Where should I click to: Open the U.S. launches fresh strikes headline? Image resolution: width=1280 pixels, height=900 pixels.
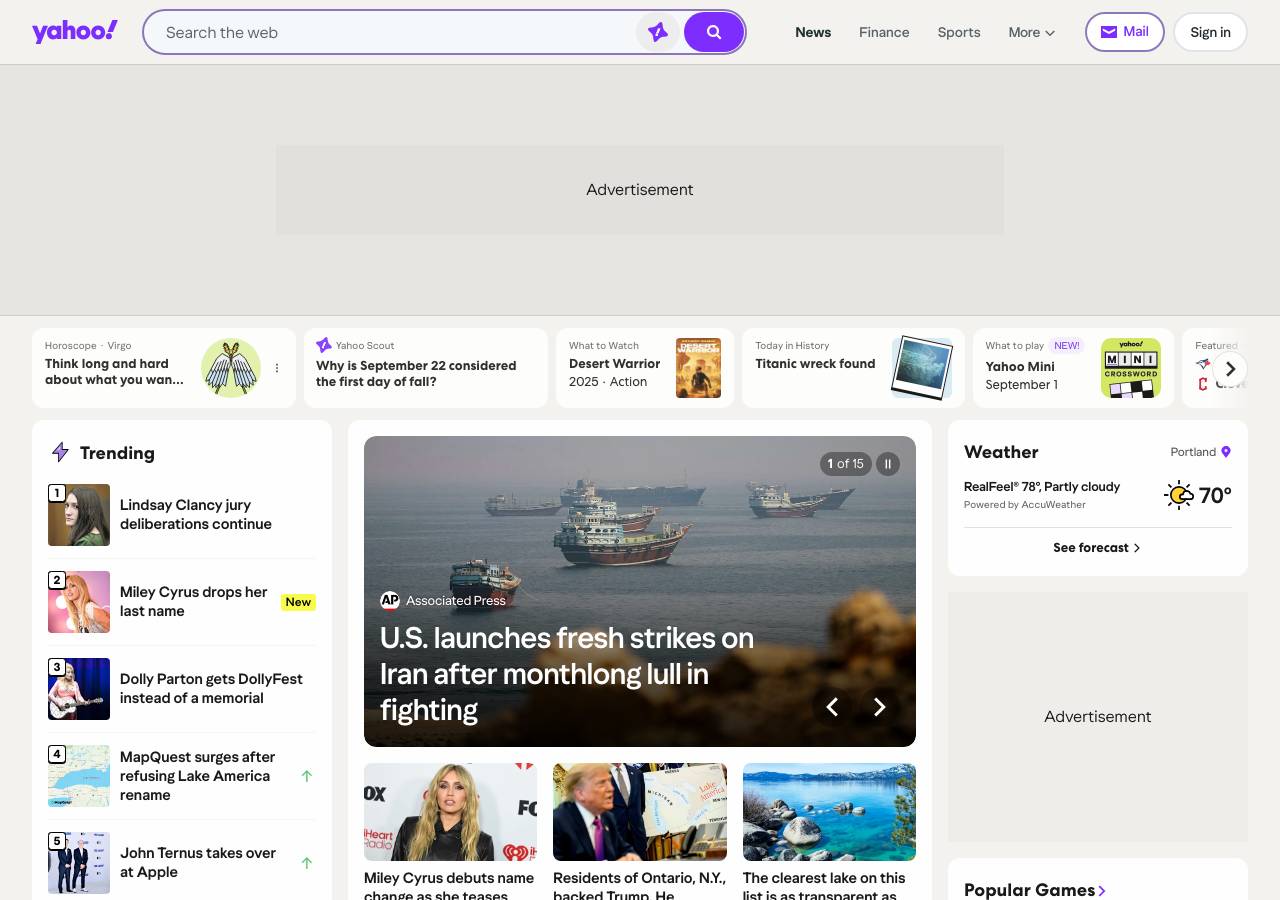[x=567, y=674]
